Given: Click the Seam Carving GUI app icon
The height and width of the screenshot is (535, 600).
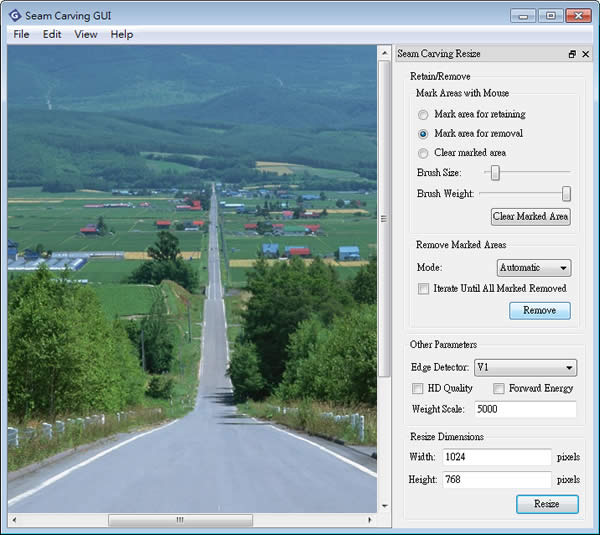Looking at the screenshot, I should tap(15, 16).
